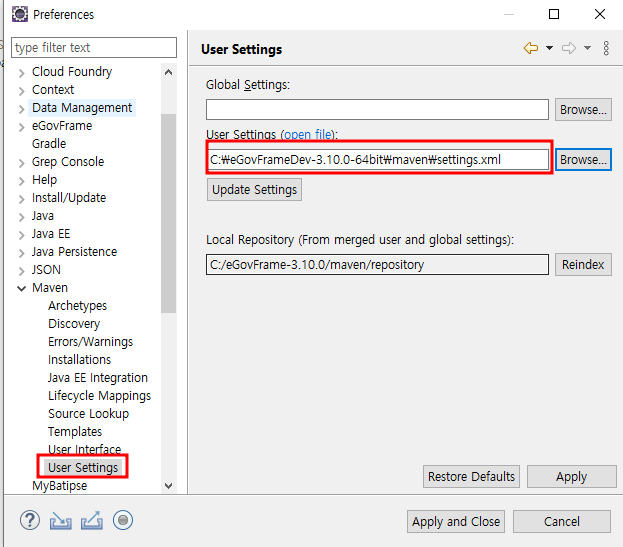Focus the type filter text box
The height and width of the screenshot is (547, 623).
[94, 48]
